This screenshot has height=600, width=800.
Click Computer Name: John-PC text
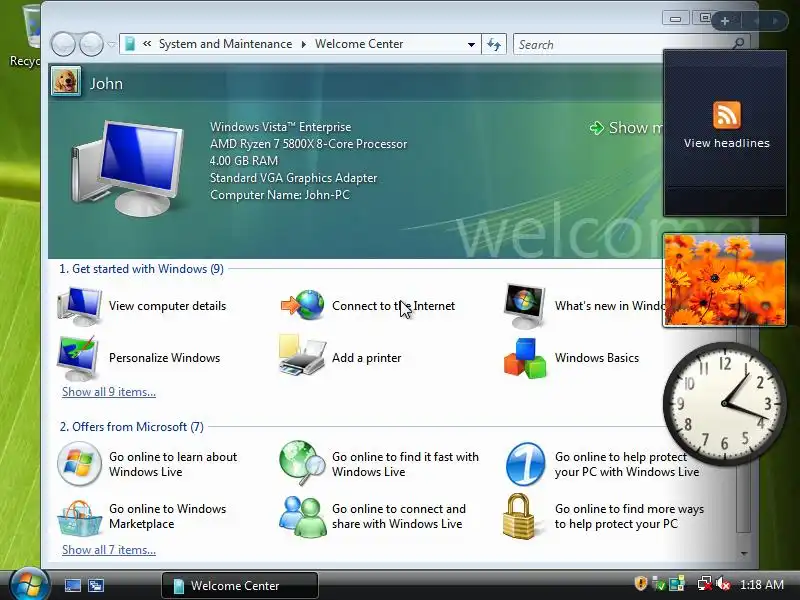pyautogui.click(x=280, y=194)
